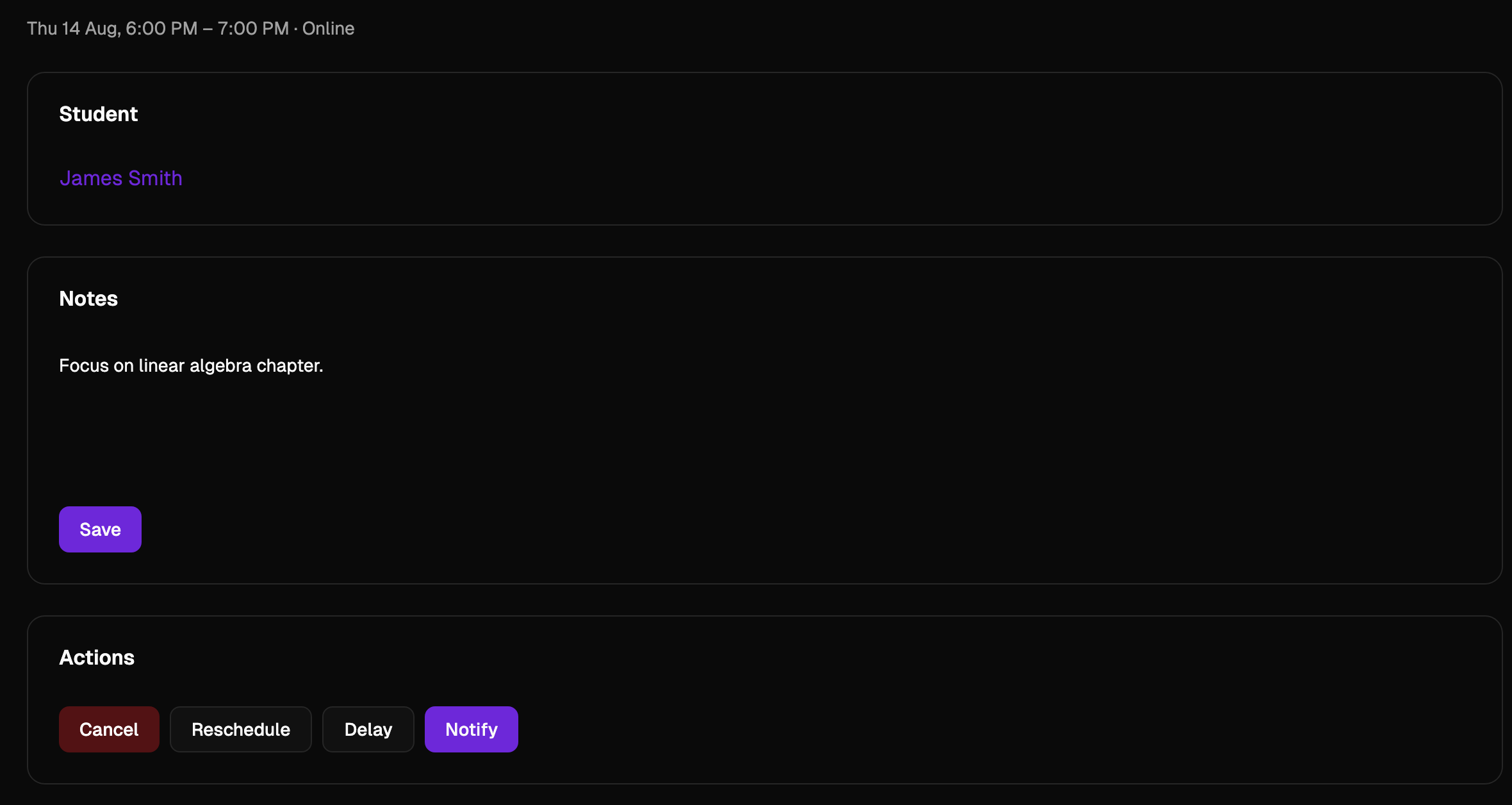Click the "Online" session location label

click(x=328, y=29)
